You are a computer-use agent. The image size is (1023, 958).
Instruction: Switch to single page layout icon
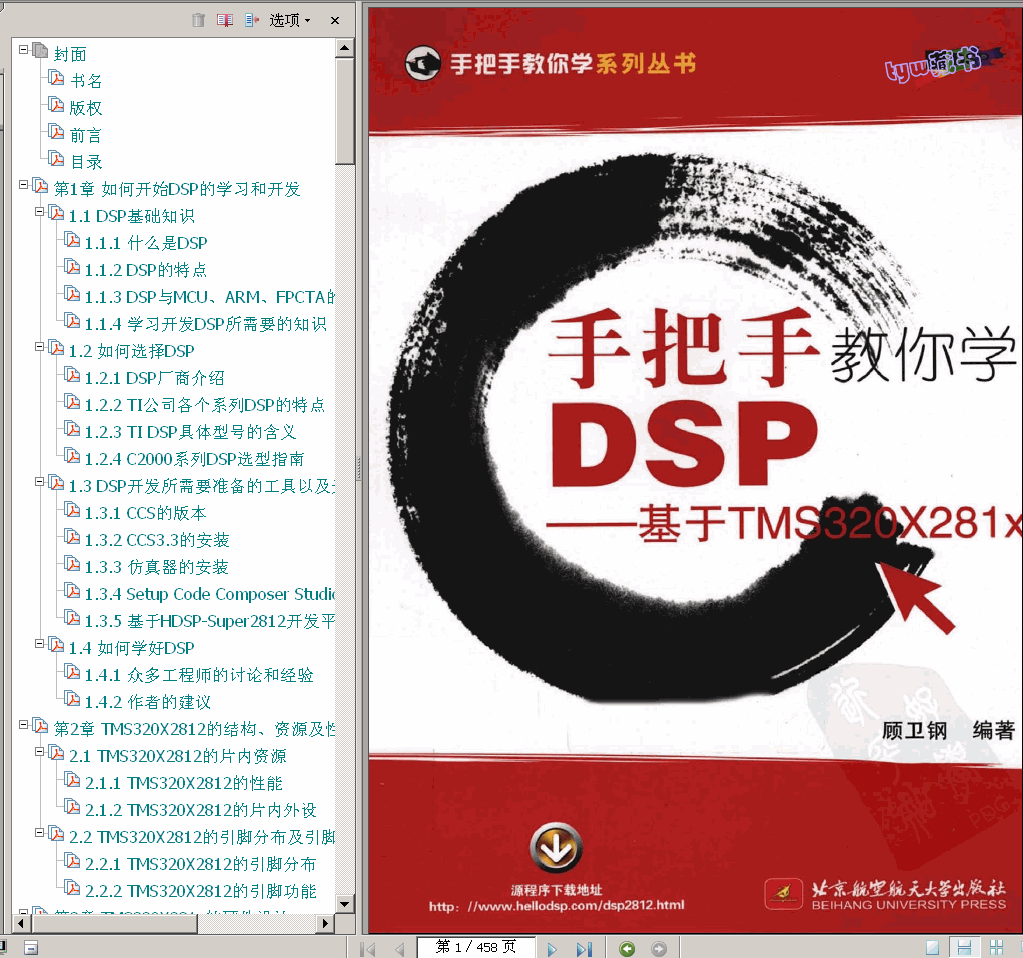[933, 948]
